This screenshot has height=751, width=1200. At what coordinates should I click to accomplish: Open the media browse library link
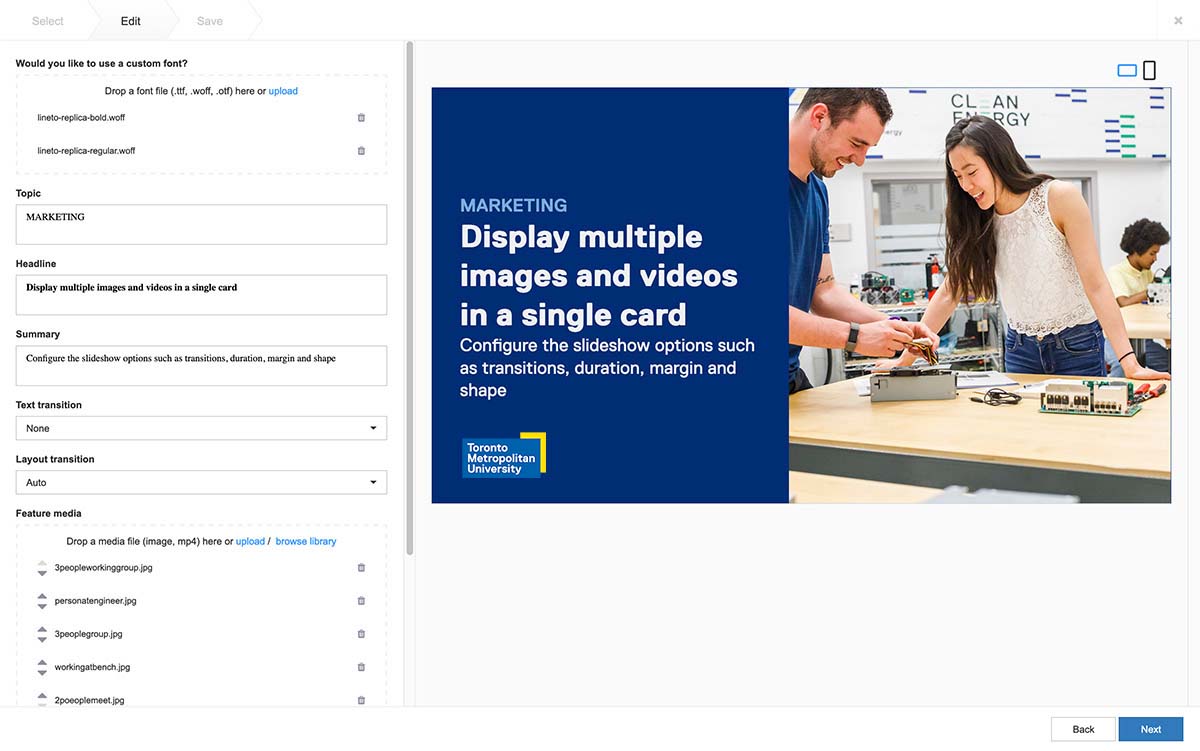tap(306, 540)
